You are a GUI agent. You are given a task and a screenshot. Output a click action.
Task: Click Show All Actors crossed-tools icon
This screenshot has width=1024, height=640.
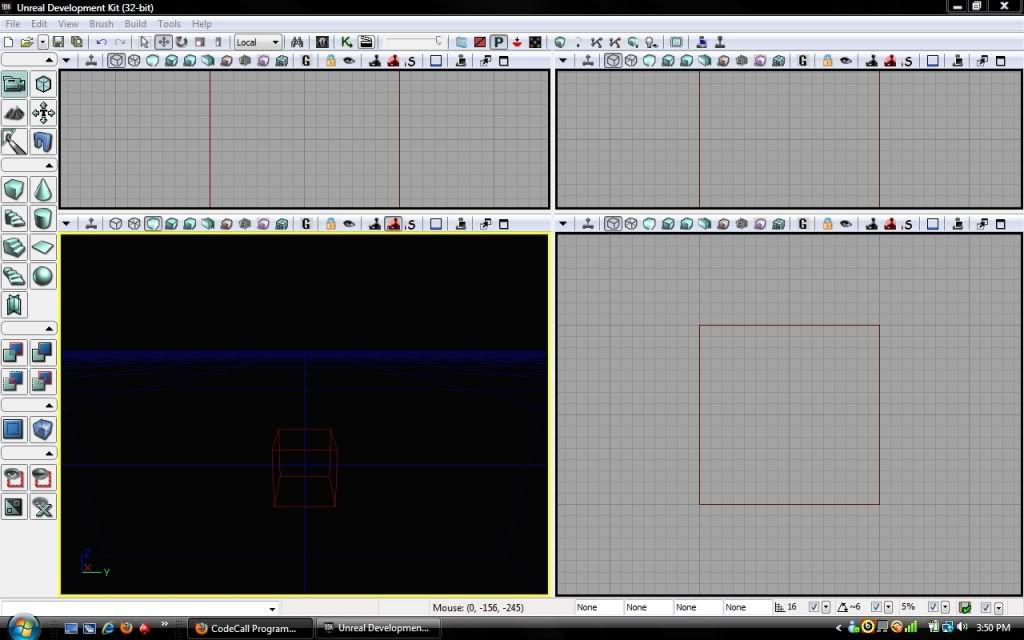tap(43, 506)
